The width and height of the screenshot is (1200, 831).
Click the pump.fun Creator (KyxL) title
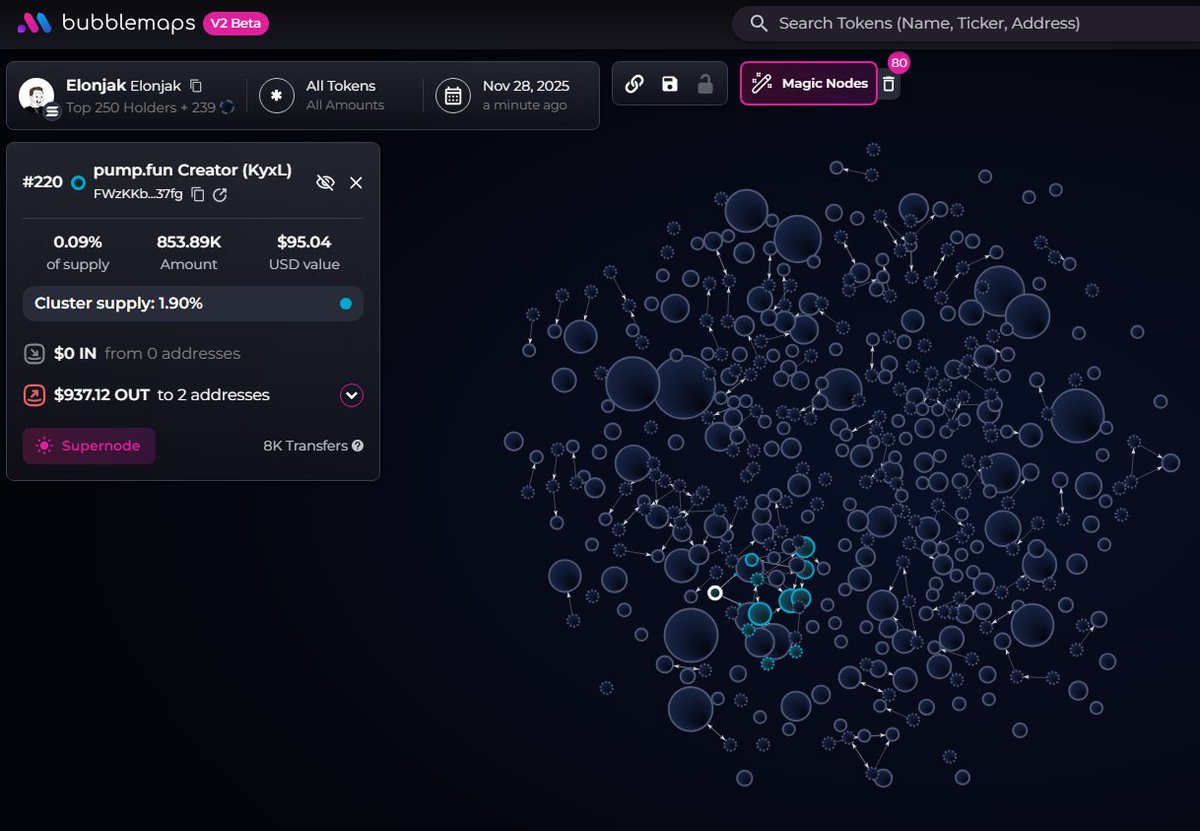point(192,170)
